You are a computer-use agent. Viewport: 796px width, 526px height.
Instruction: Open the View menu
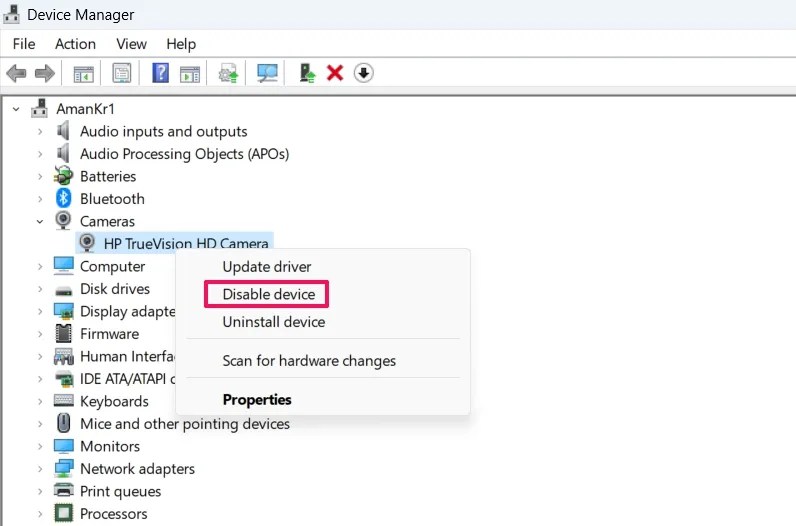[x=131, y=44]
